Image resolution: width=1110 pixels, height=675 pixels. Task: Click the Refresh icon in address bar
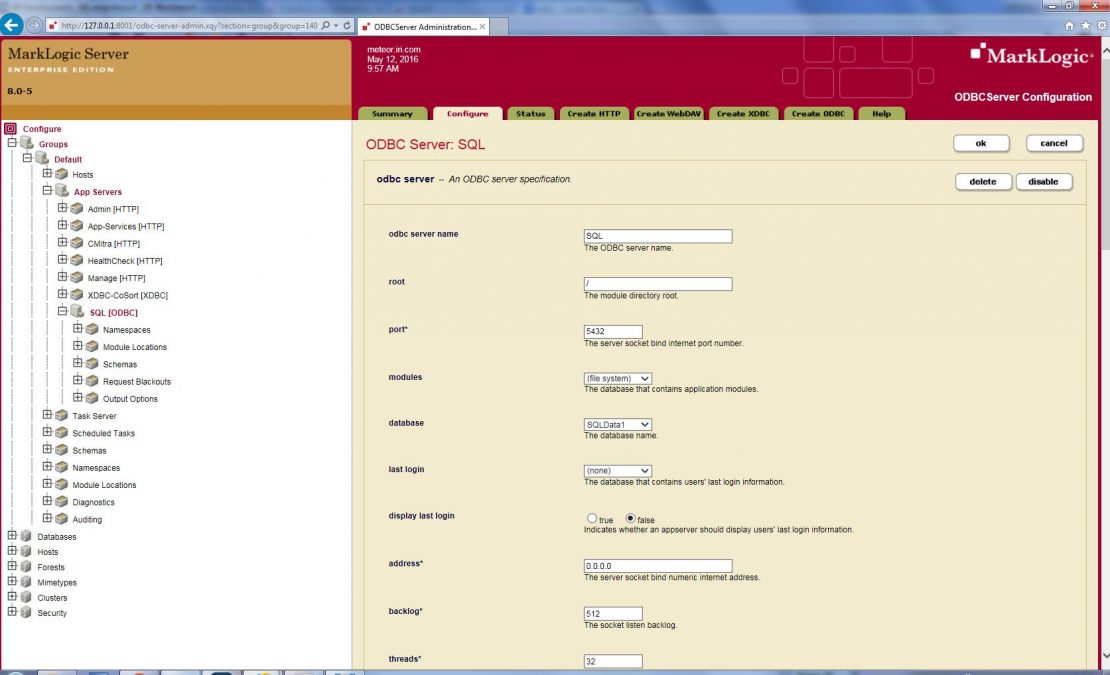pyautogui.click(x=347, y=25)
